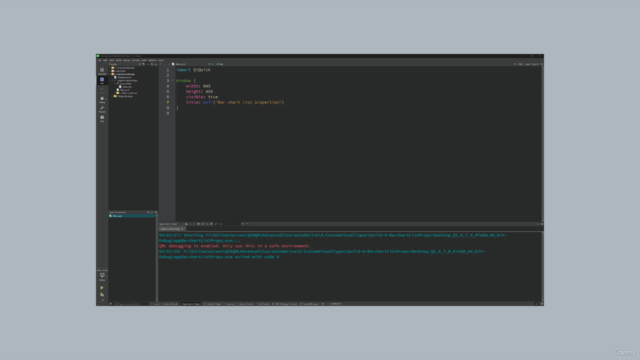Open the Build menu
This screenshot has height=360, width=640.
pos(118,60)
